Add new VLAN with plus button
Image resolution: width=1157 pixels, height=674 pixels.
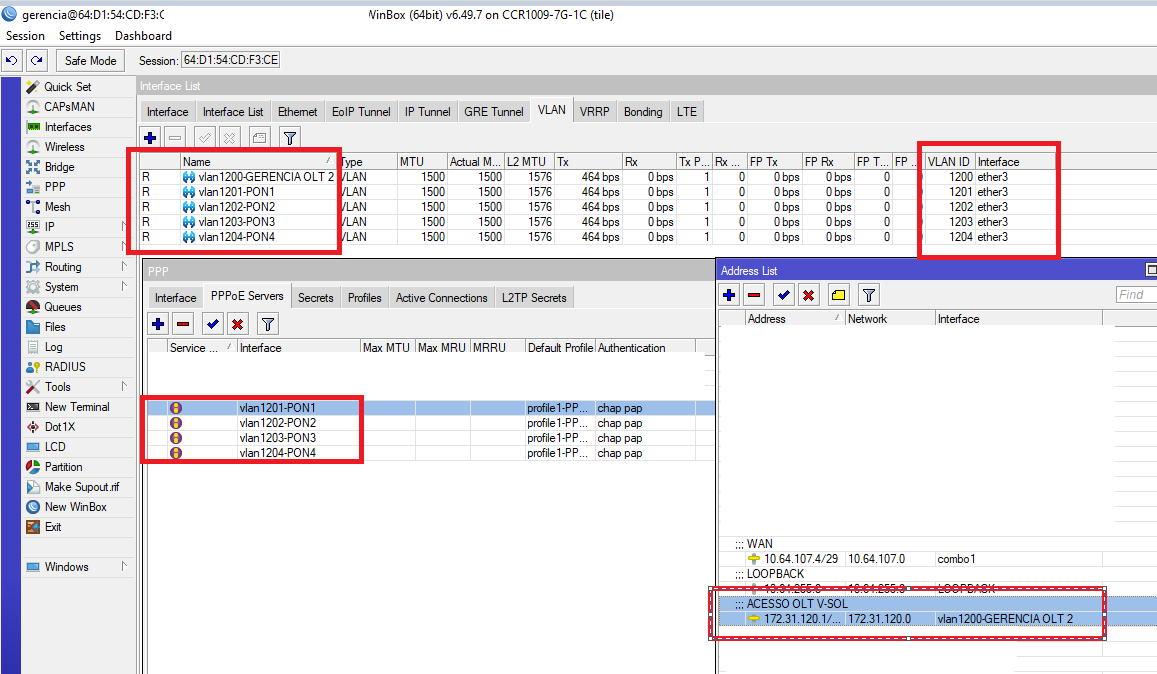151,137
